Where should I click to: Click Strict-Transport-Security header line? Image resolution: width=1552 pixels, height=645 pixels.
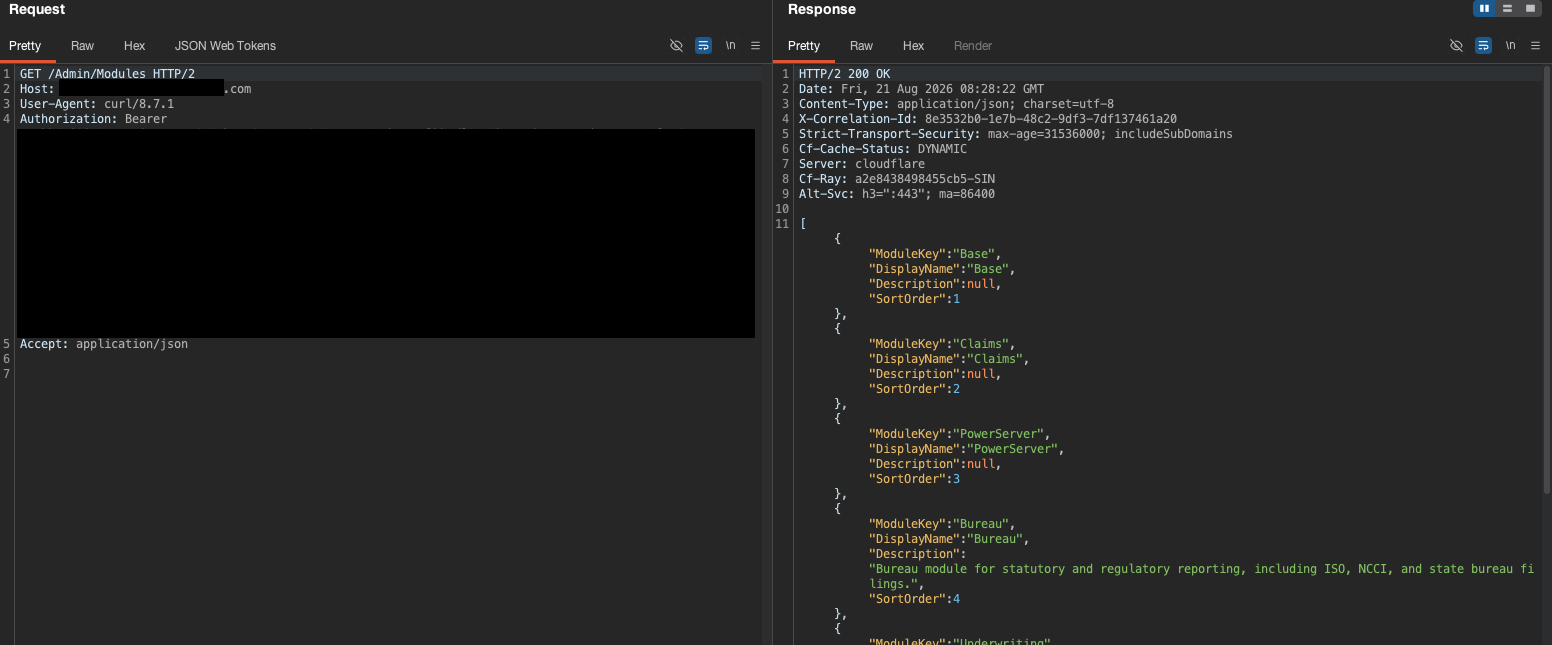pyautogui.click(x=1015, y=134)
